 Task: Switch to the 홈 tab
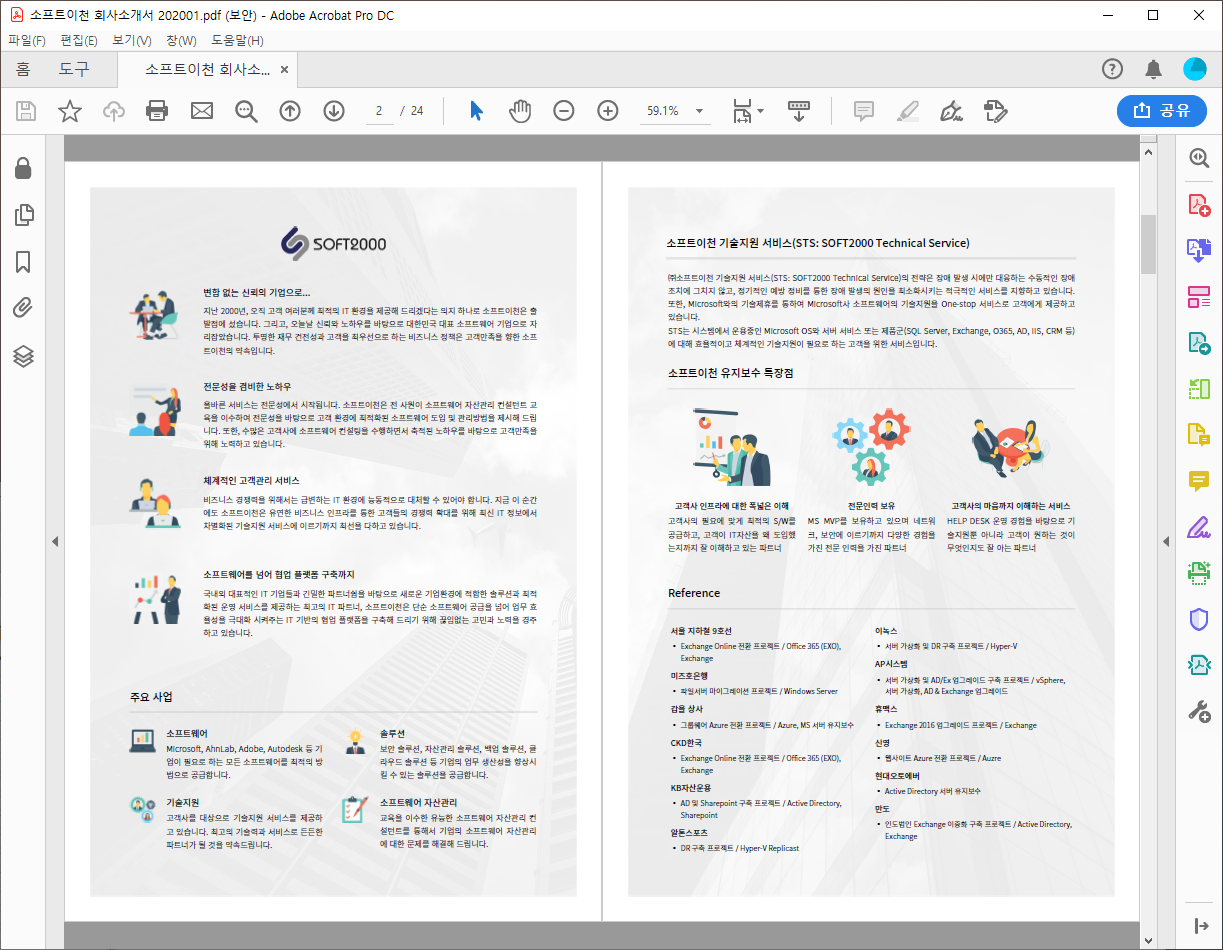point(22,69)
